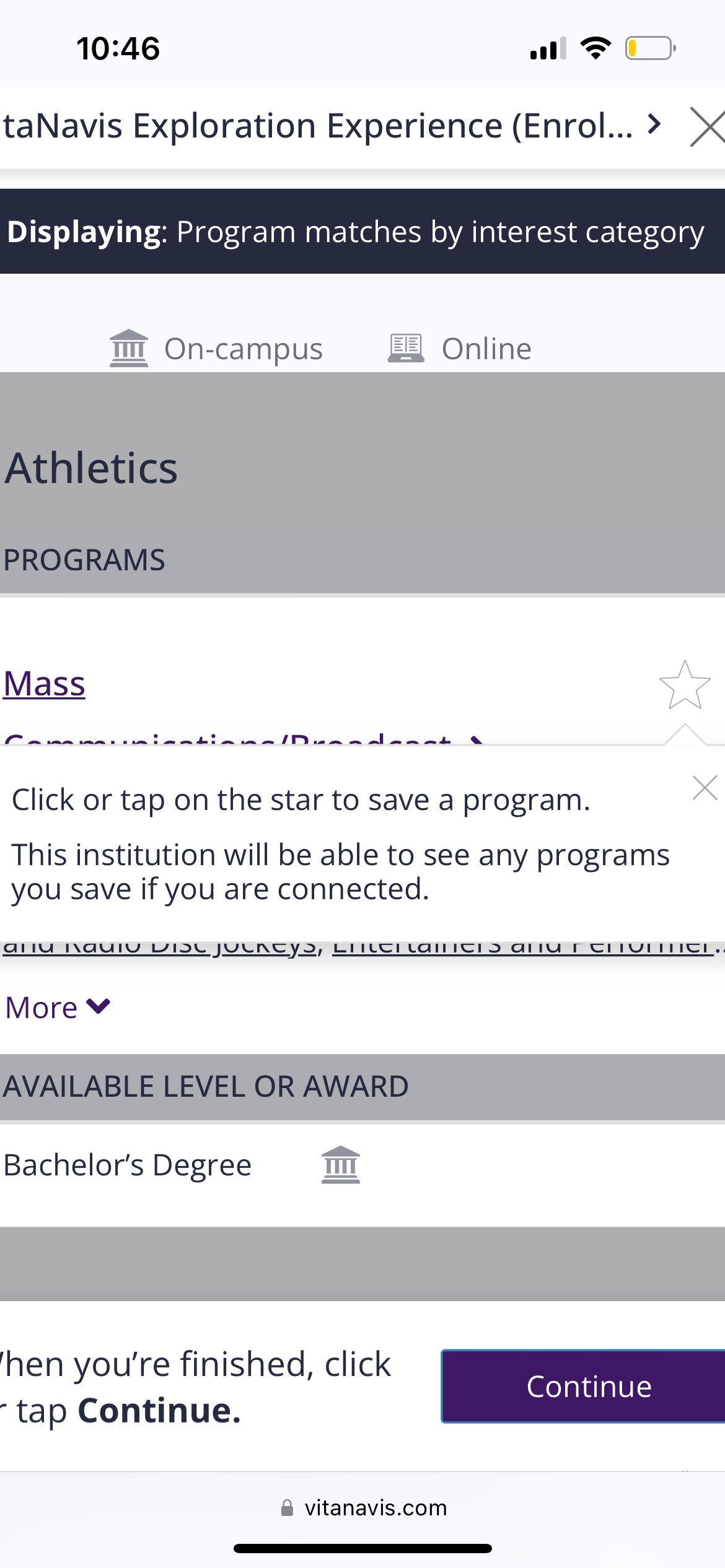Tap the chevron next to the page title
Viewport: 725px width, 1568px height.
tap(654, 124)
